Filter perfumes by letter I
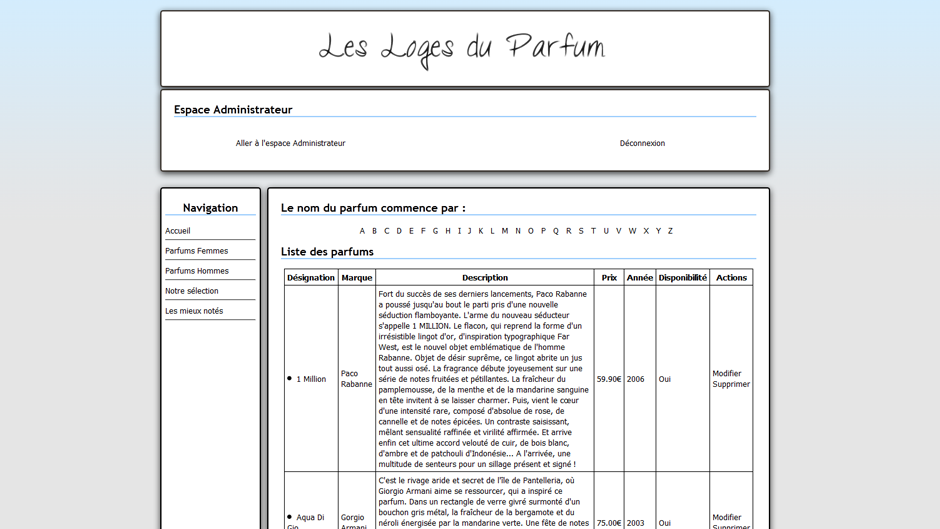 point(459,231)
